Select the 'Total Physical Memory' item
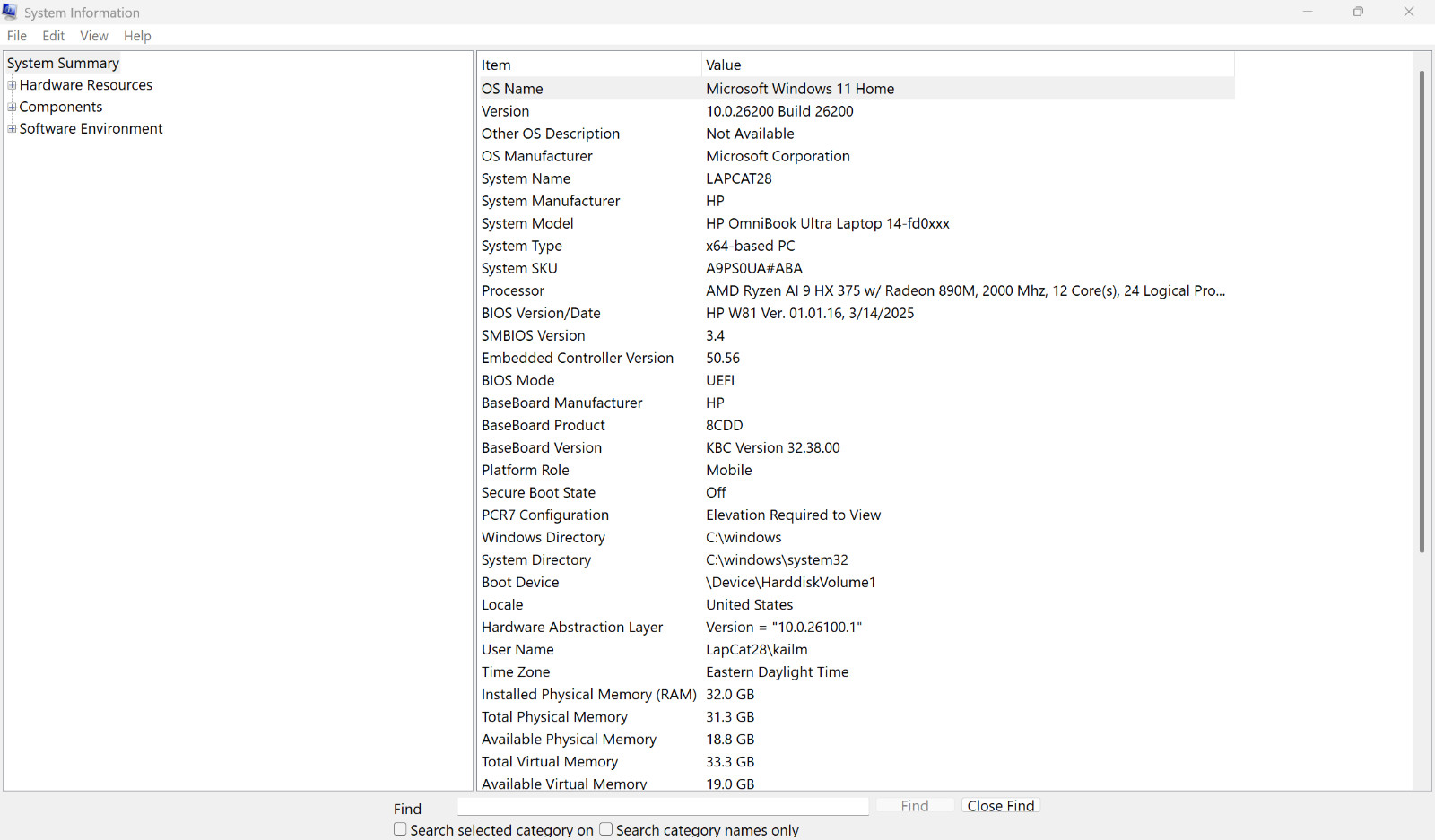This screenshot has width=1435, height=840. (x=554, y=716)
